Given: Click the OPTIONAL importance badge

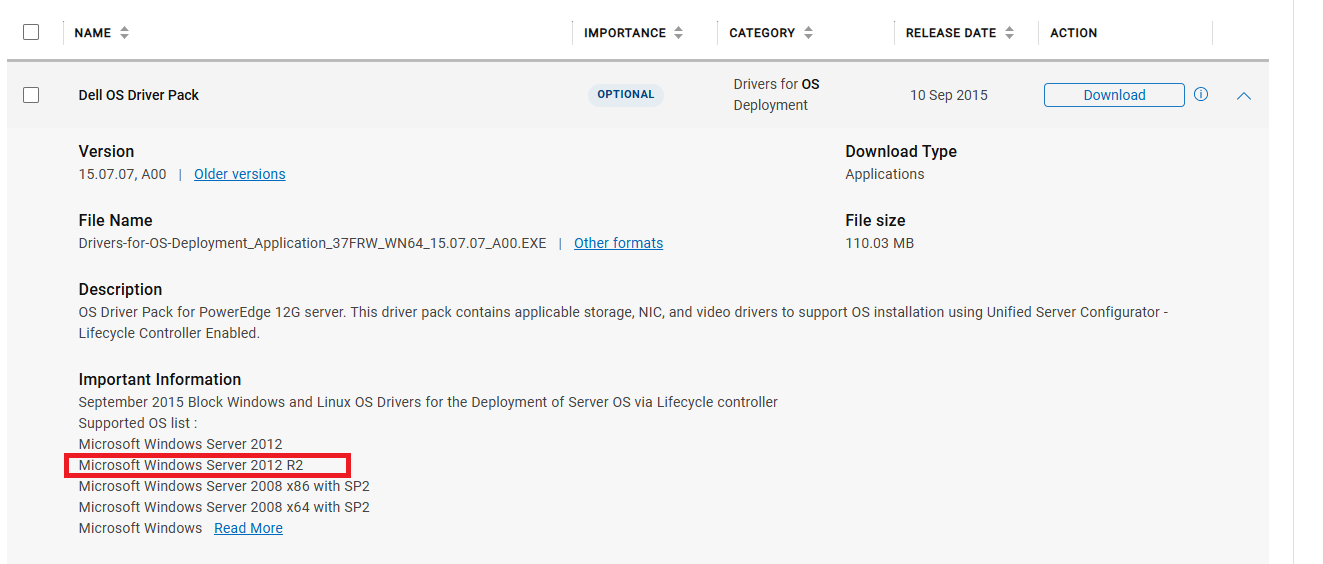Looking at the screenshot, I should 626,95.
